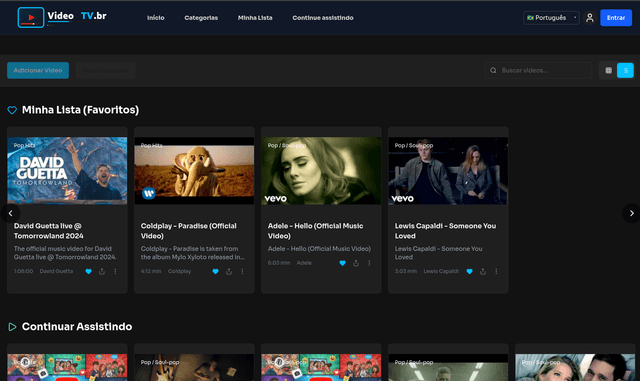Click Adele artist name under video
Screen dimensions: 640x381
304,263
